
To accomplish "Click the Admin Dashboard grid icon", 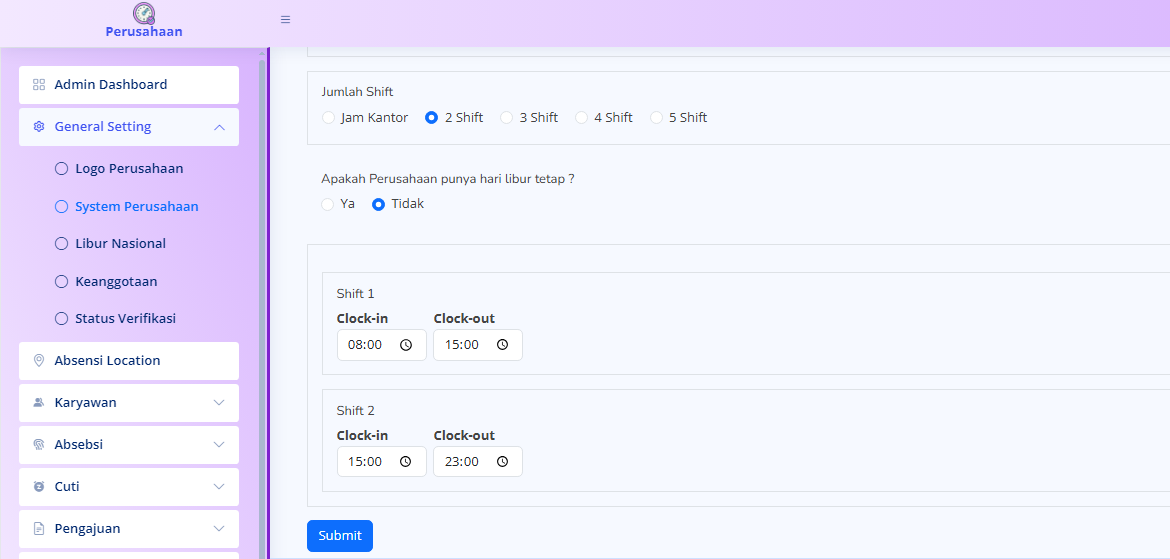I will coord(39,85).
